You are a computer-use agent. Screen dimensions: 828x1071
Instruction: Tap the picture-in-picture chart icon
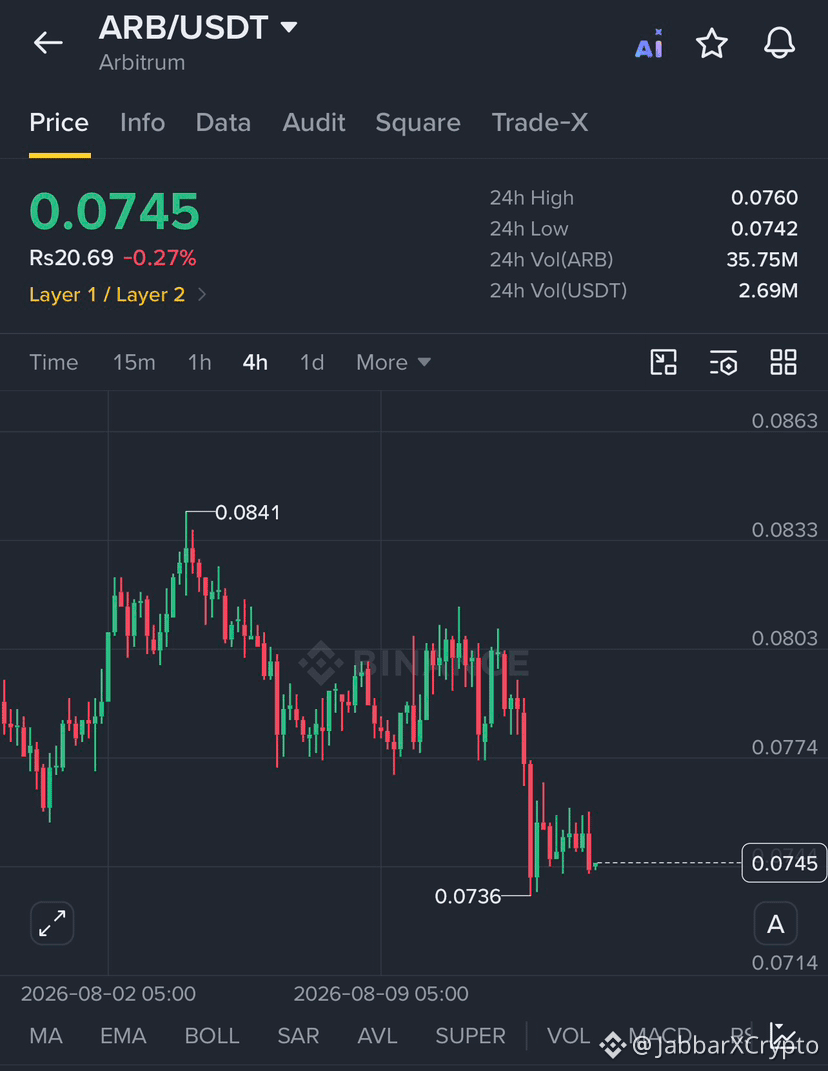(663, 362)
